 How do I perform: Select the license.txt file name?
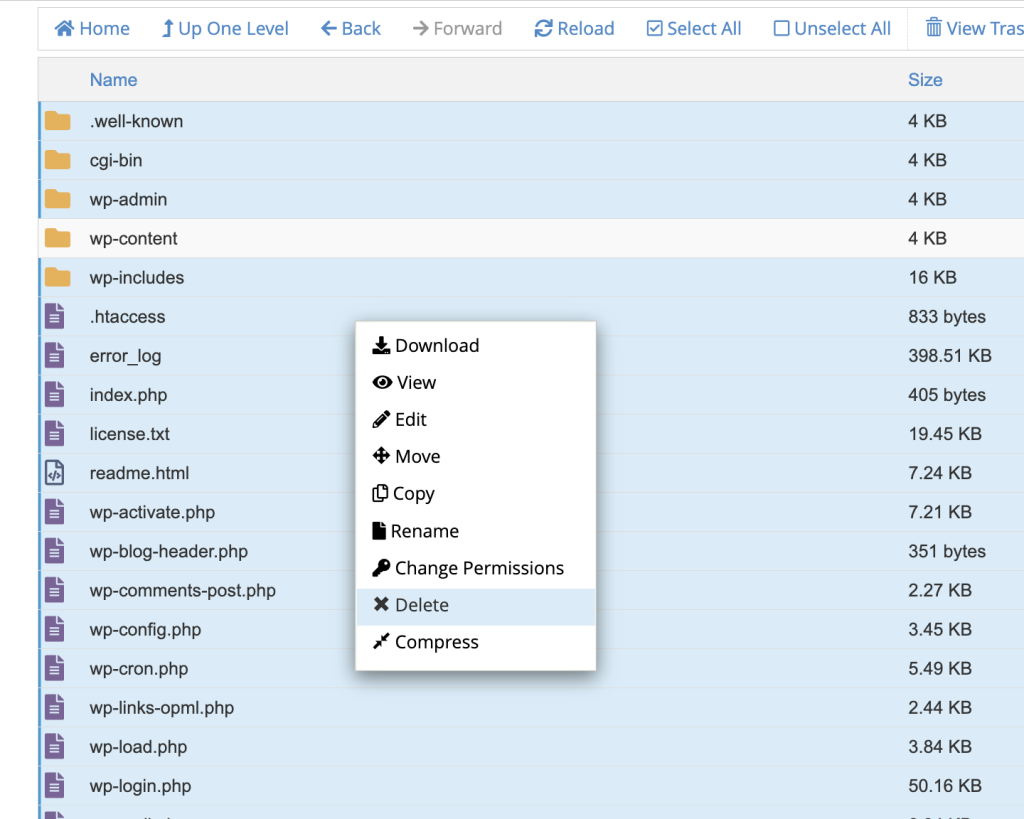click(x=129, y=434)
